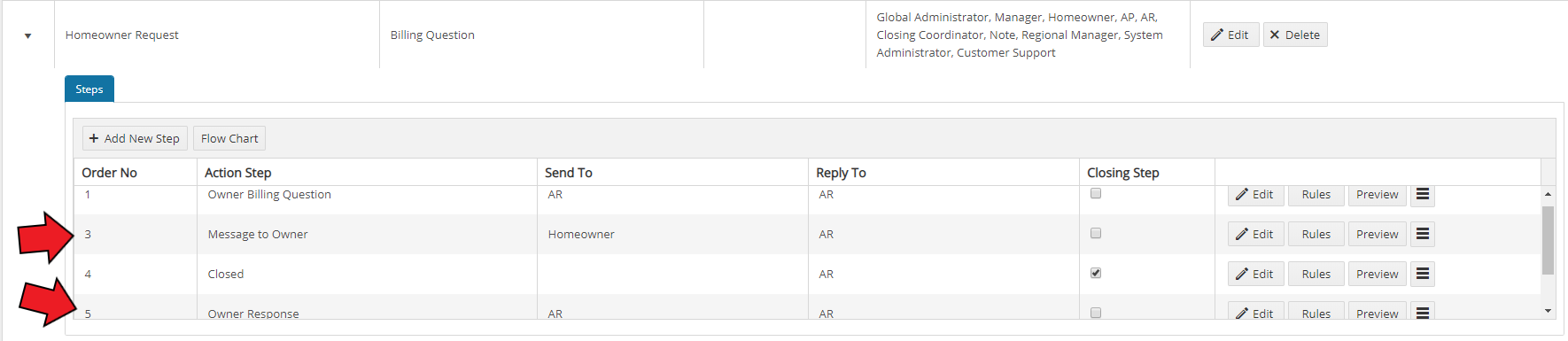
Task: Edit the Homeowner Request Billing Question workflow
Action: coord(1230,35)
